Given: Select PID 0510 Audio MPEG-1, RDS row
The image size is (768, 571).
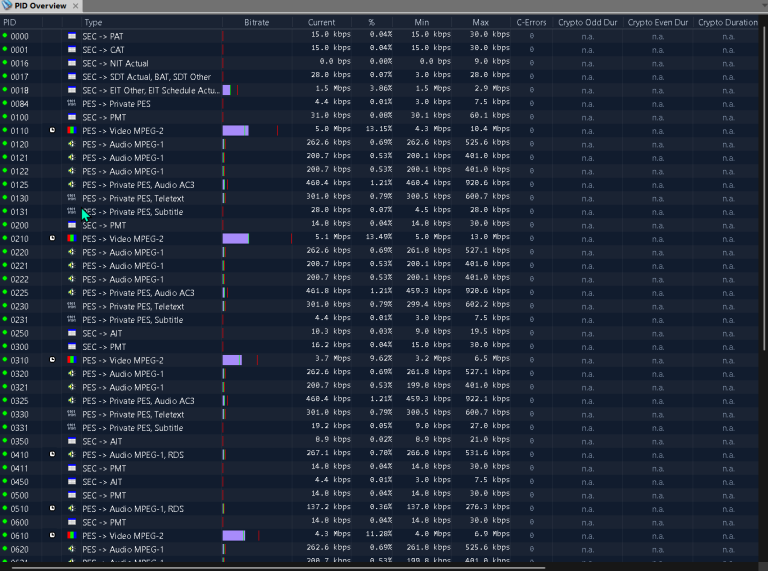Looking at the screenshot, I should pos(379,508).
